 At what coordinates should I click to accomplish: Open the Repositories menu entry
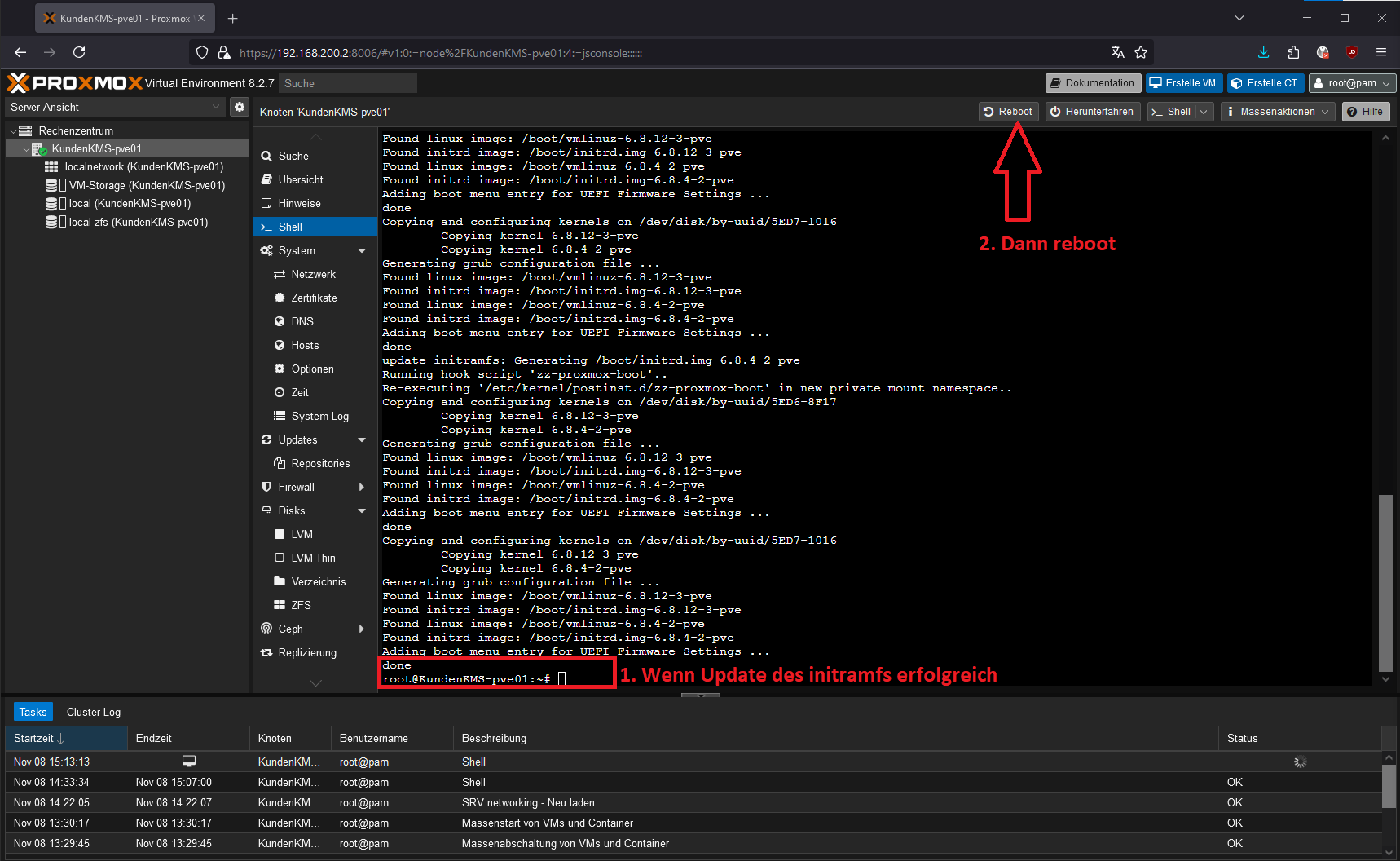320,464
